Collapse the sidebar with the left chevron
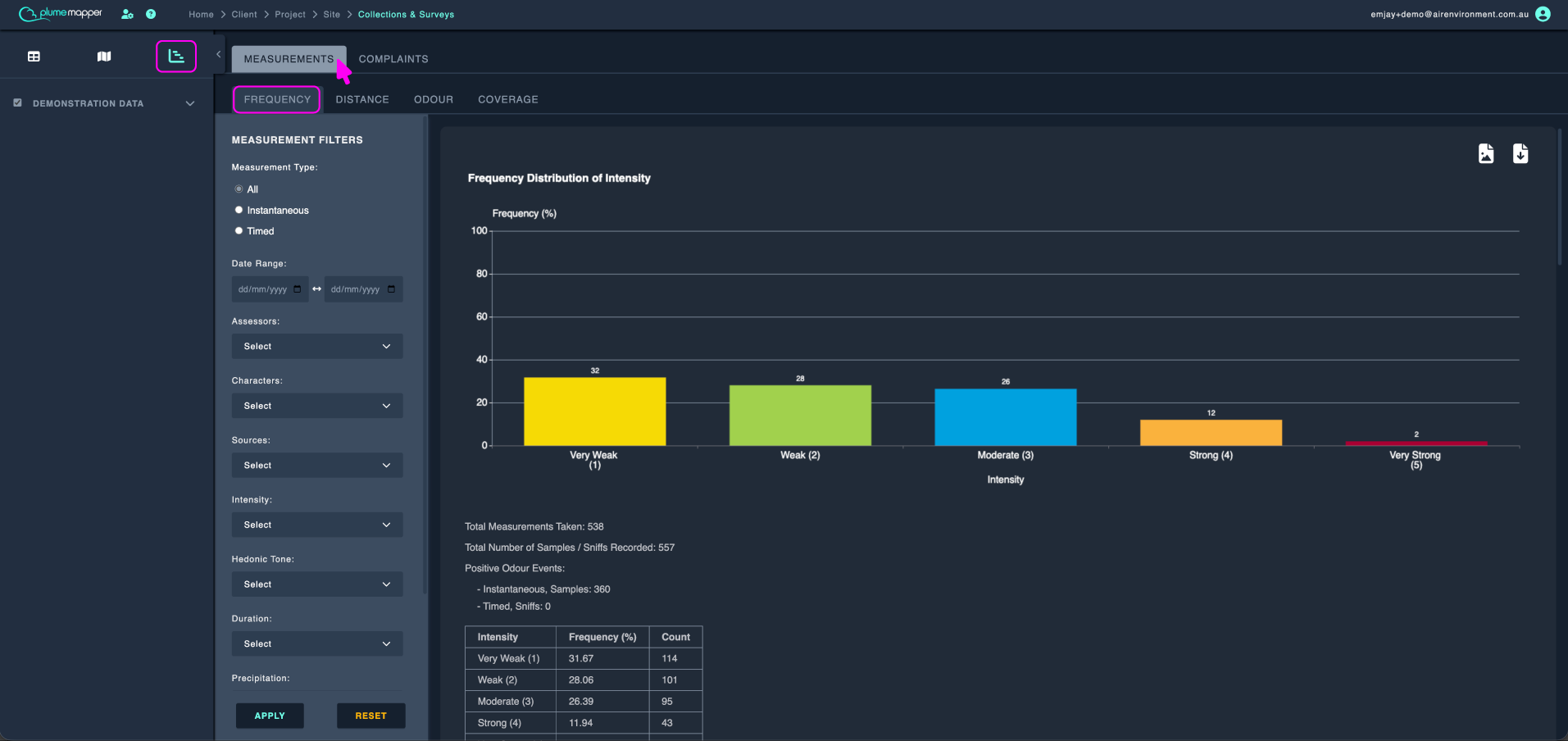Image resolution: width=1568 pixels, height=741 pixels. [218, 54]
